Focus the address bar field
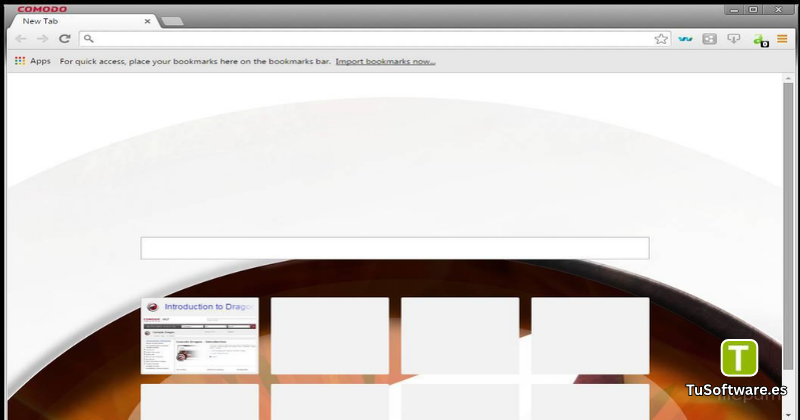 [375, 39]
